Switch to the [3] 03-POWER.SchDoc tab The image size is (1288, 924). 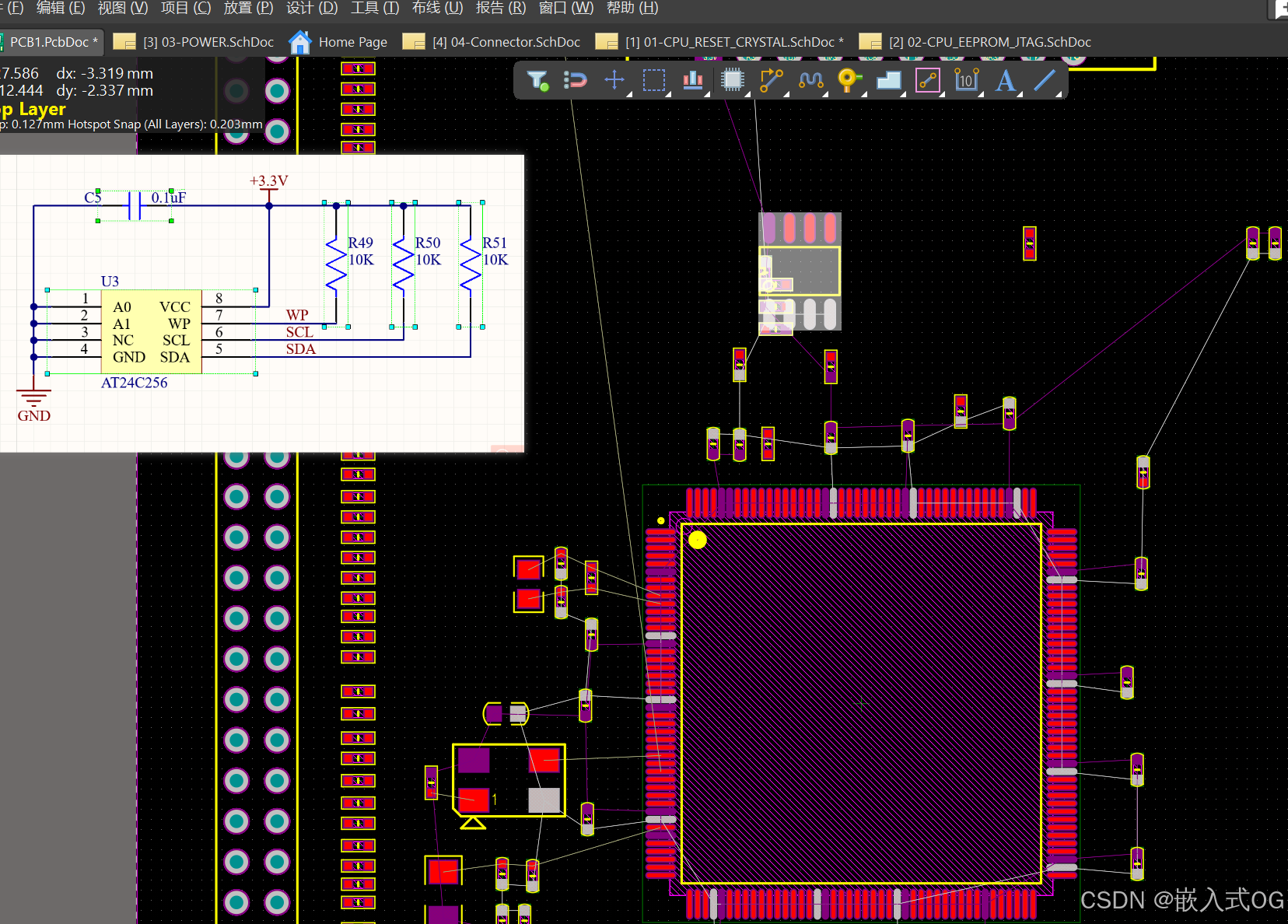[194, 42]
